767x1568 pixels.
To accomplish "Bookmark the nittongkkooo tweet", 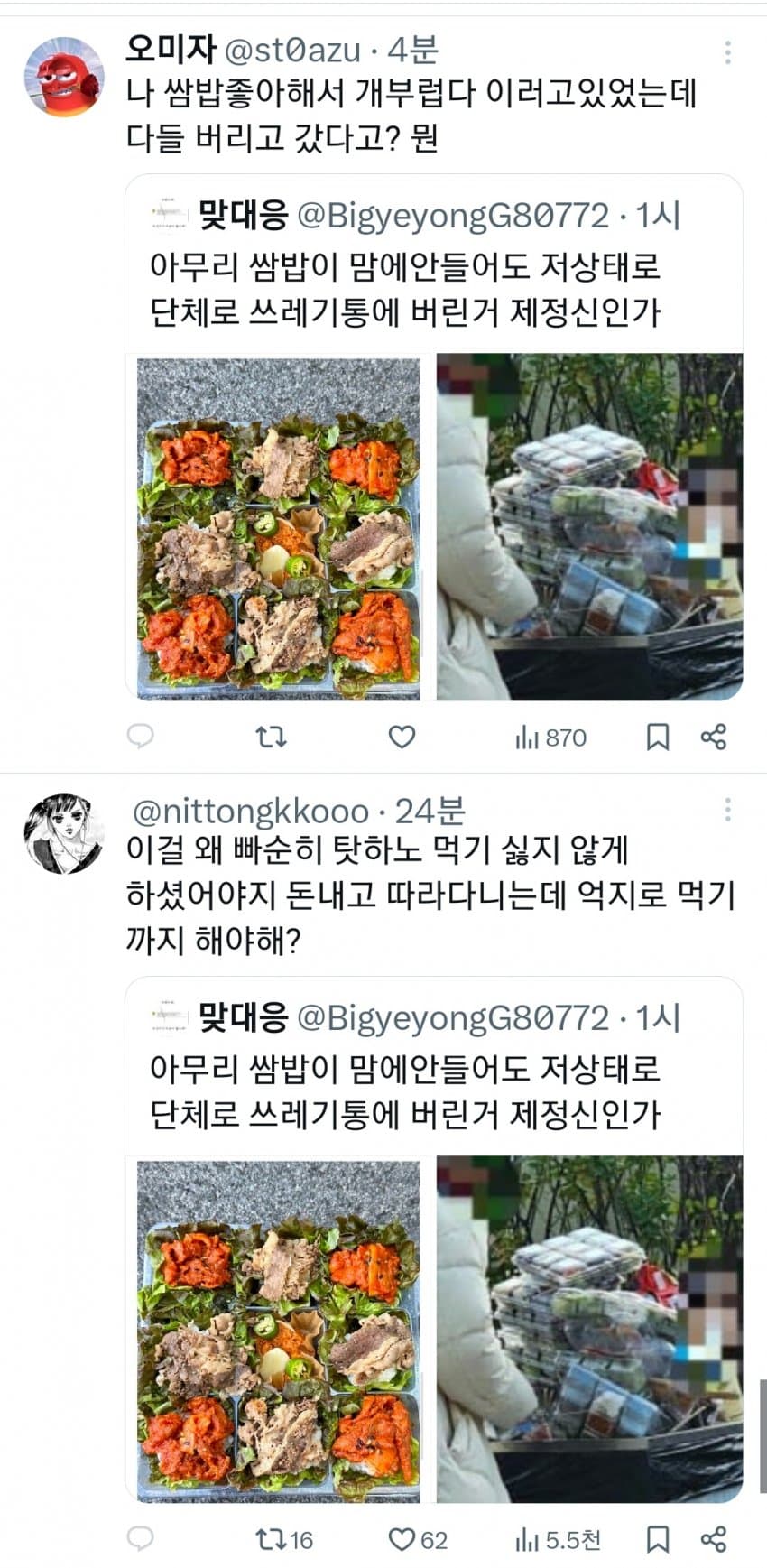I will [658, 1539].
